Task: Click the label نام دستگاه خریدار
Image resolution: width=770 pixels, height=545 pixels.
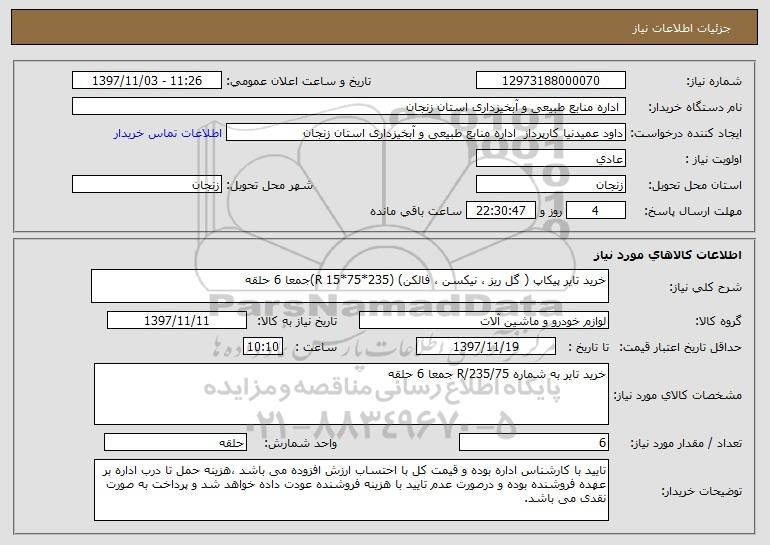Action: [x=695, y=107]
